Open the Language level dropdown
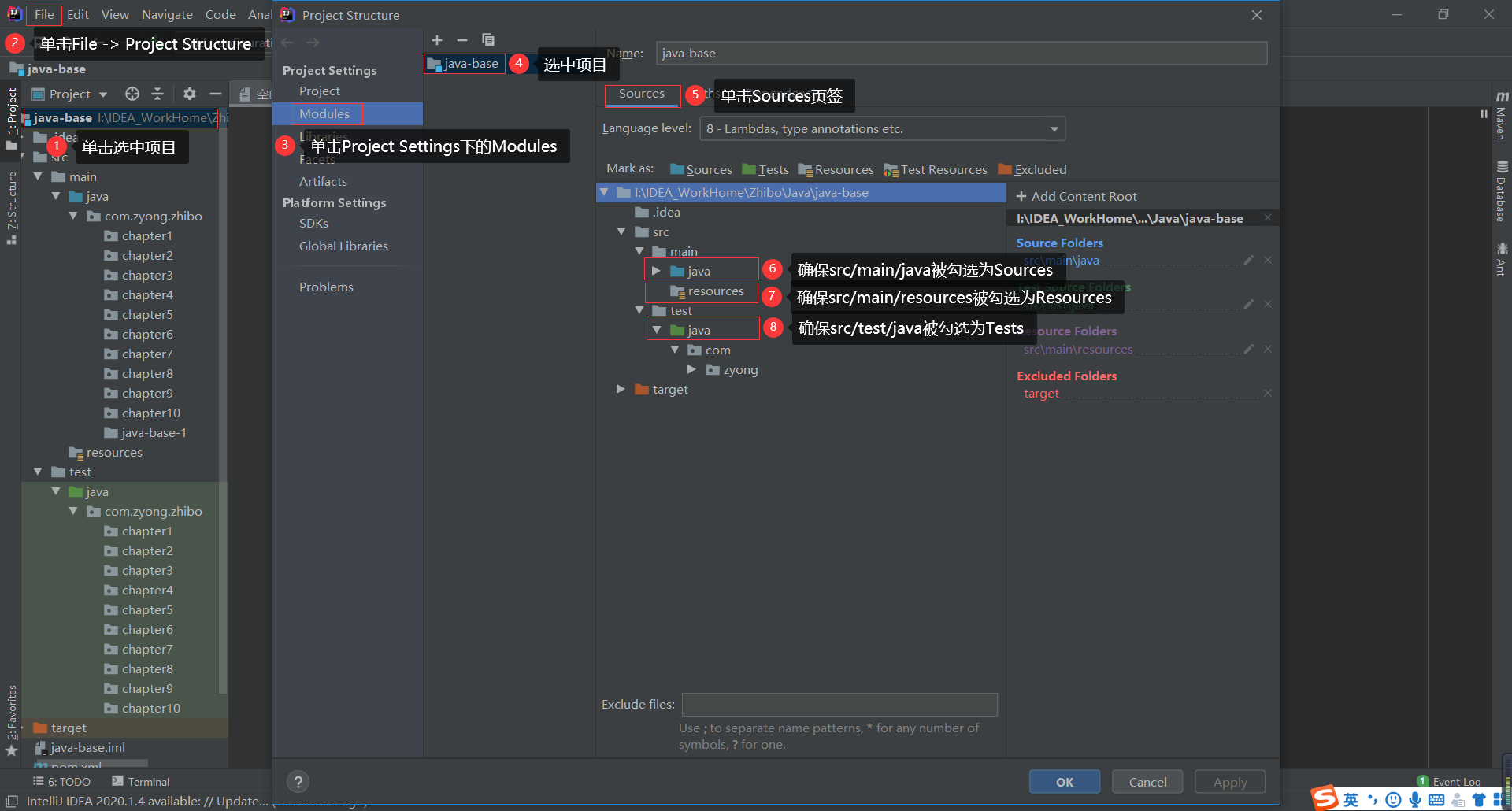This screenshot has width=1512, height=811. tap(1055, 128)
